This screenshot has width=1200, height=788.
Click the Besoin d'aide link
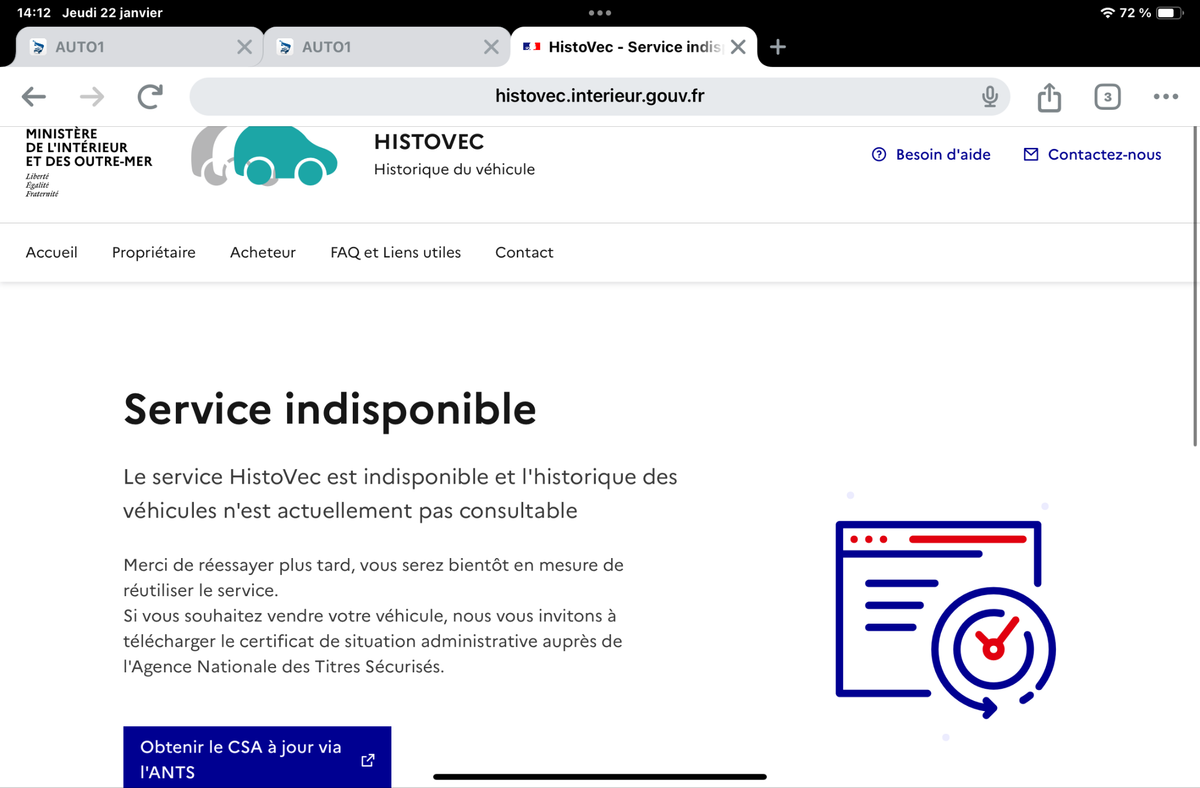[931, 155]
